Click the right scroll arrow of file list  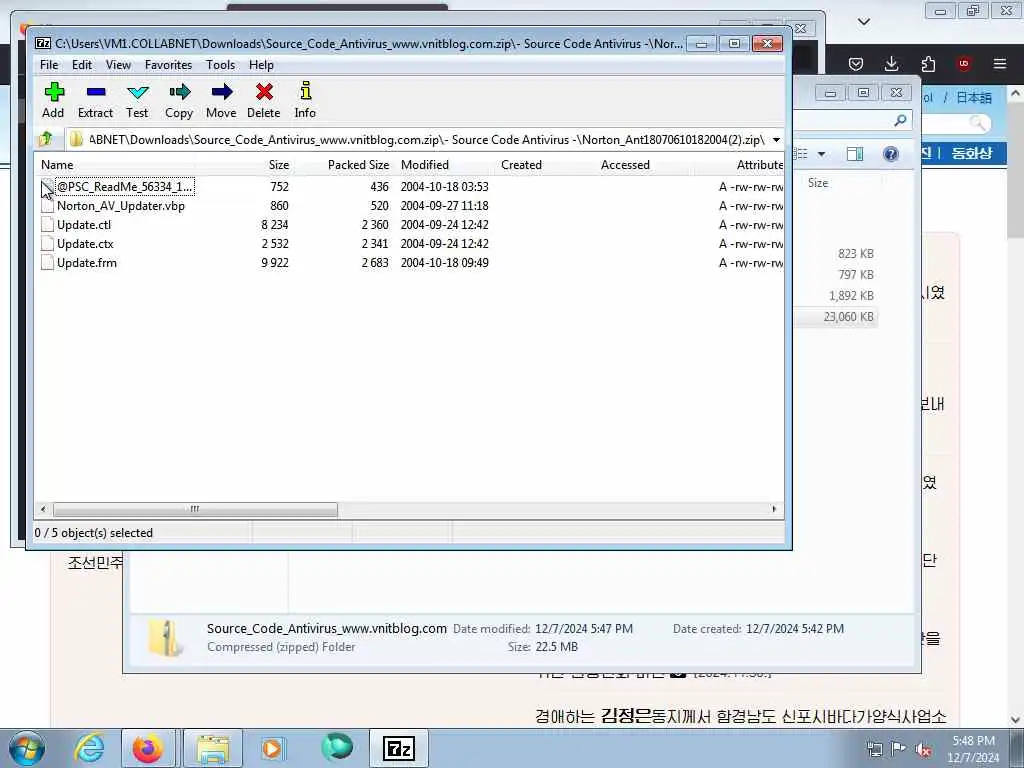click(x=775, y=509)
